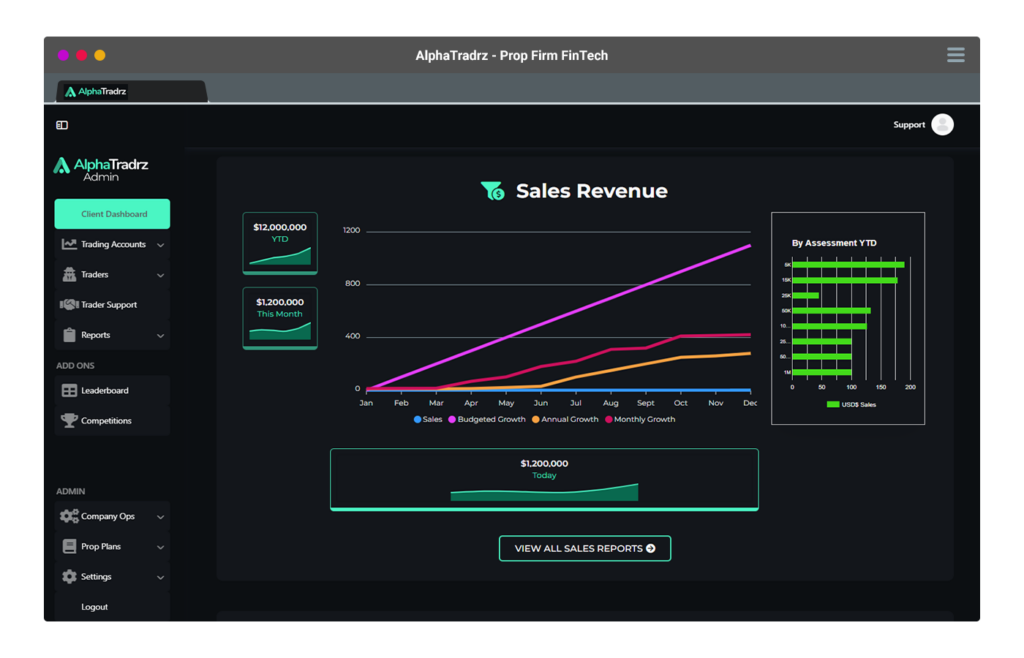
Task: Open Prop Plans menu item
Action: pyautogui.click(x=101, y=547)
